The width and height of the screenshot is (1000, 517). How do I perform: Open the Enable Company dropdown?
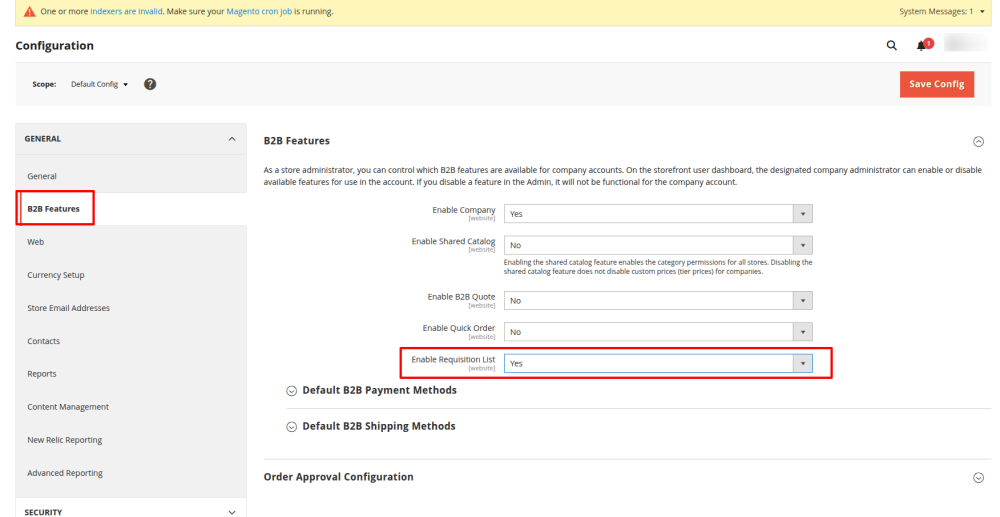pyautogui.click(x=657, y=214)
